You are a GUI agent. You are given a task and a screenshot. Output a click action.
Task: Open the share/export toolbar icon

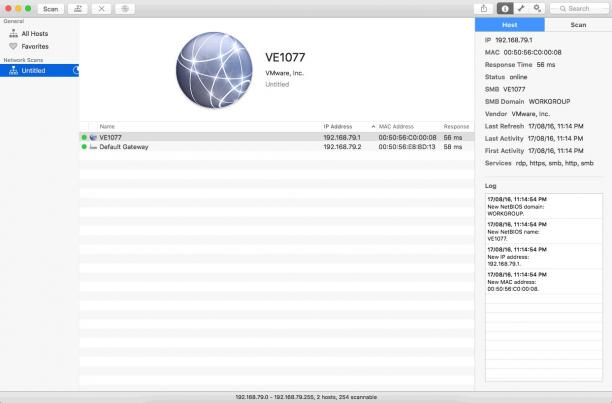tap(484, 9)
